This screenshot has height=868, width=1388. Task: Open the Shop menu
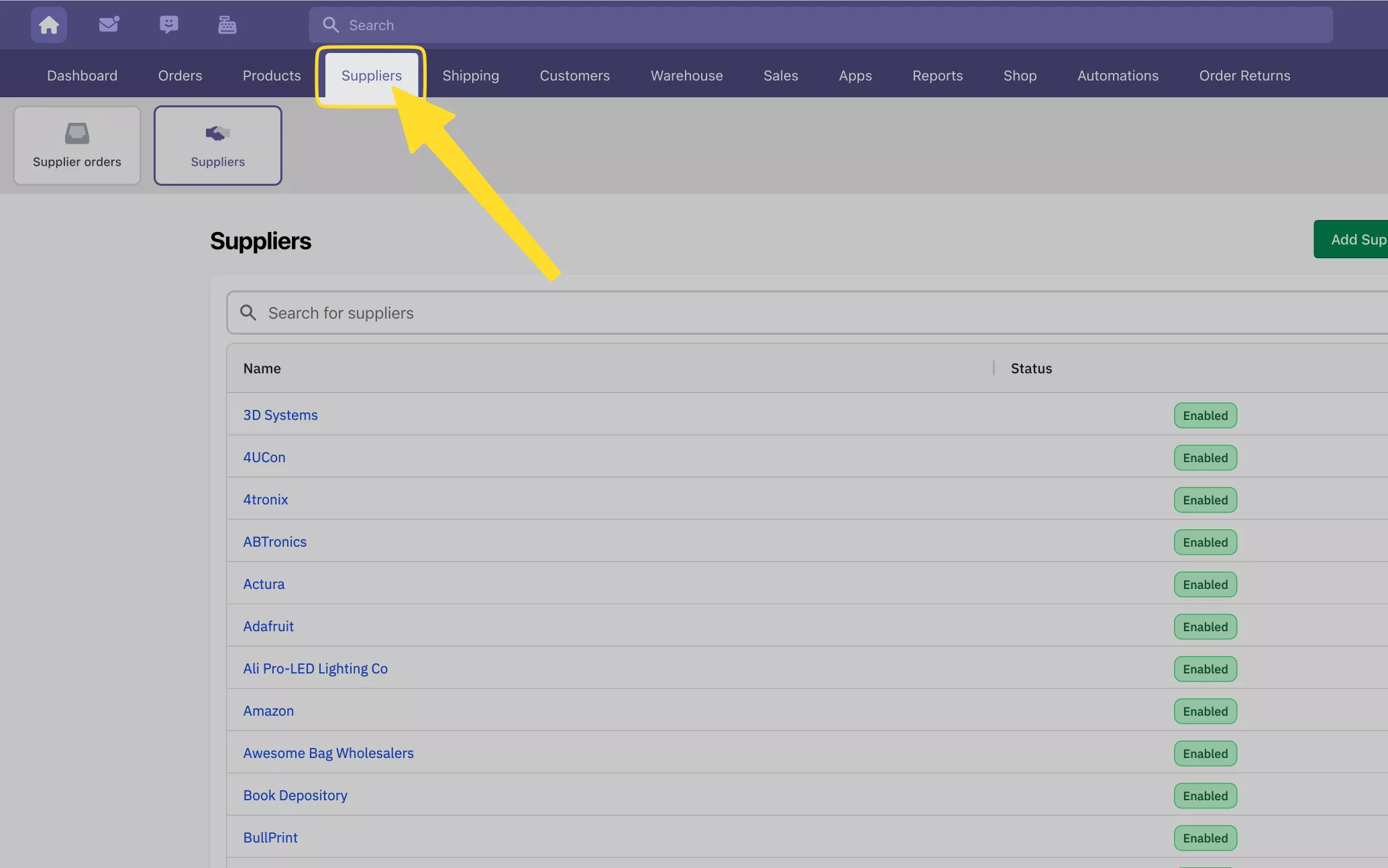tap(1020, 76)
